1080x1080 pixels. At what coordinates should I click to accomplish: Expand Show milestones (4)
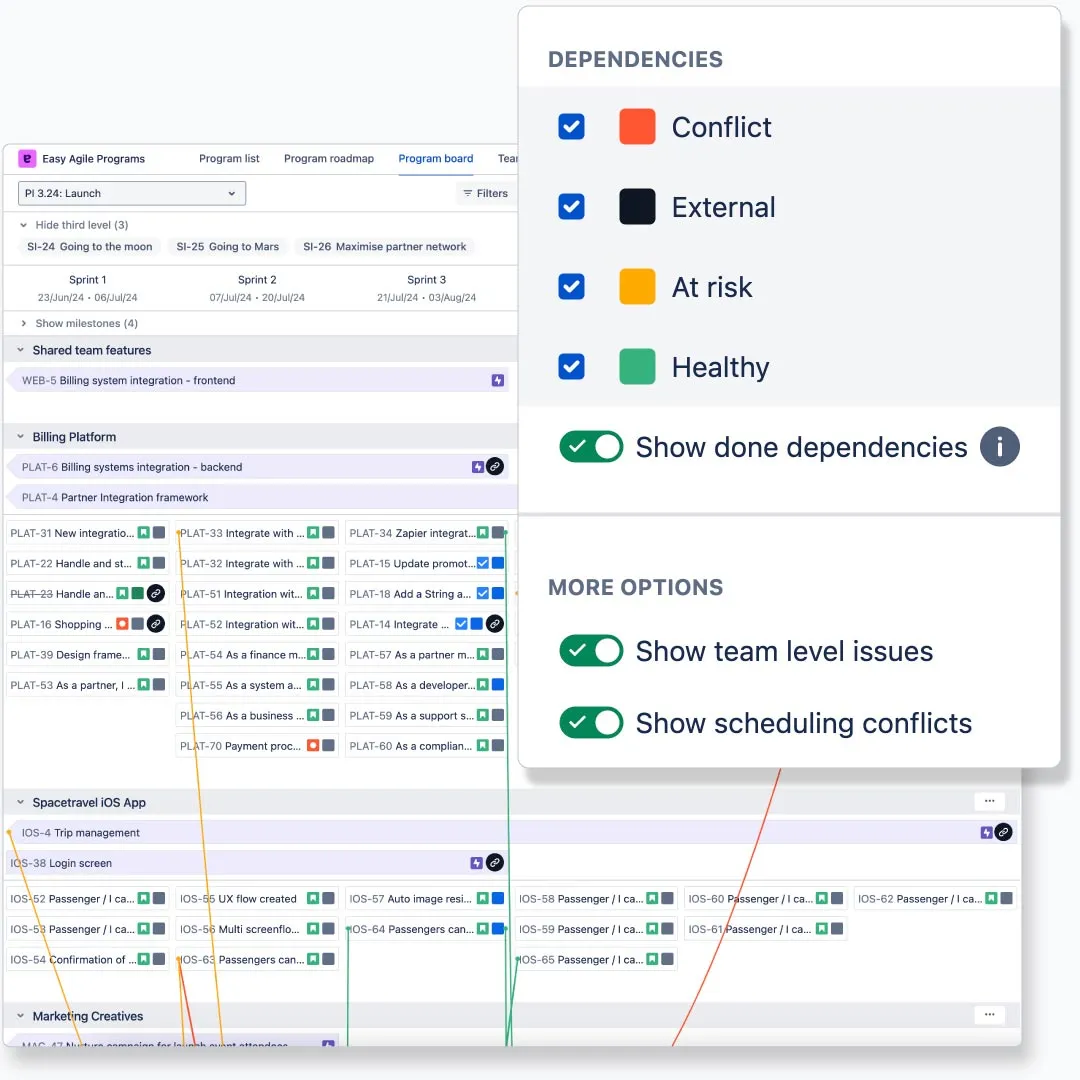[x=23, y=323]
